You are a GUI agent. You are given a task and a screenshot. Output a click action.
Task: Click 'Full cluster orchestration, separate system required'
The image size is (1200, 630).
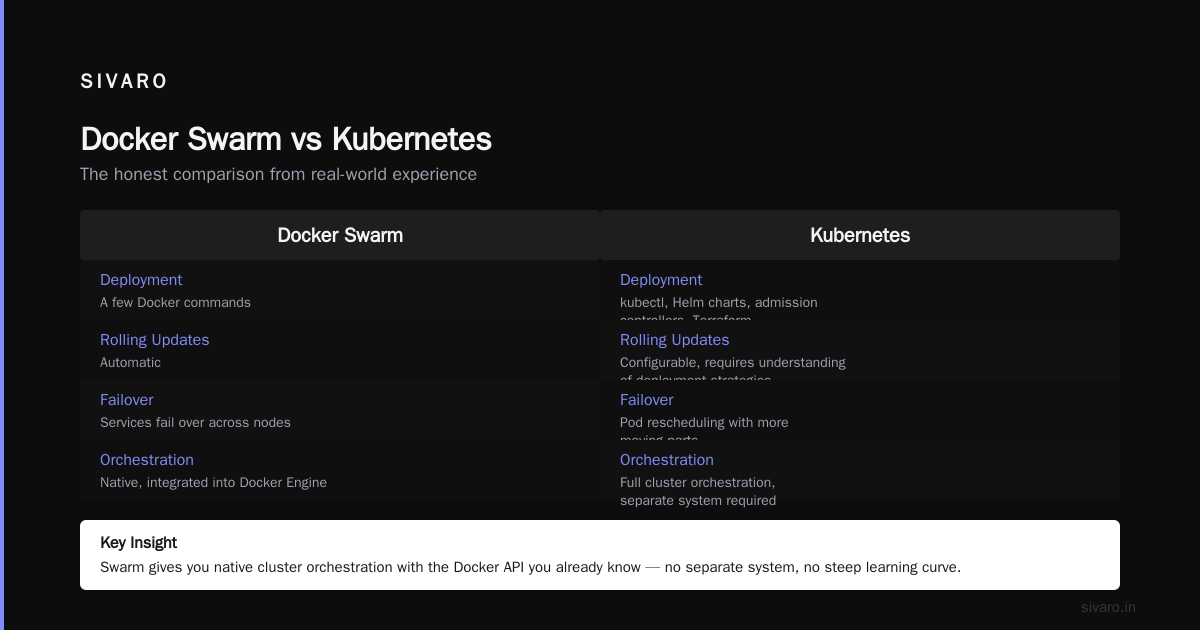pyautogui.click(x=698, y=491)
